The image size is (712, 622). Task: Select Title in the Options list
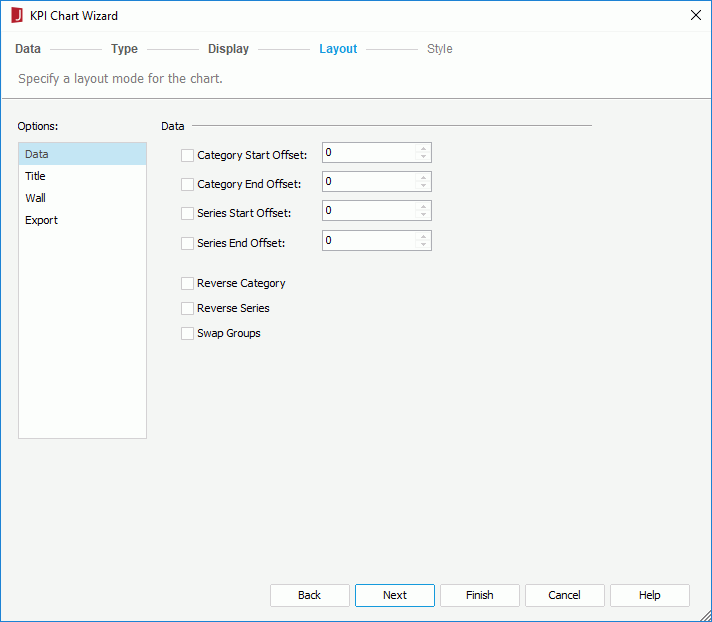pos(82,176)
